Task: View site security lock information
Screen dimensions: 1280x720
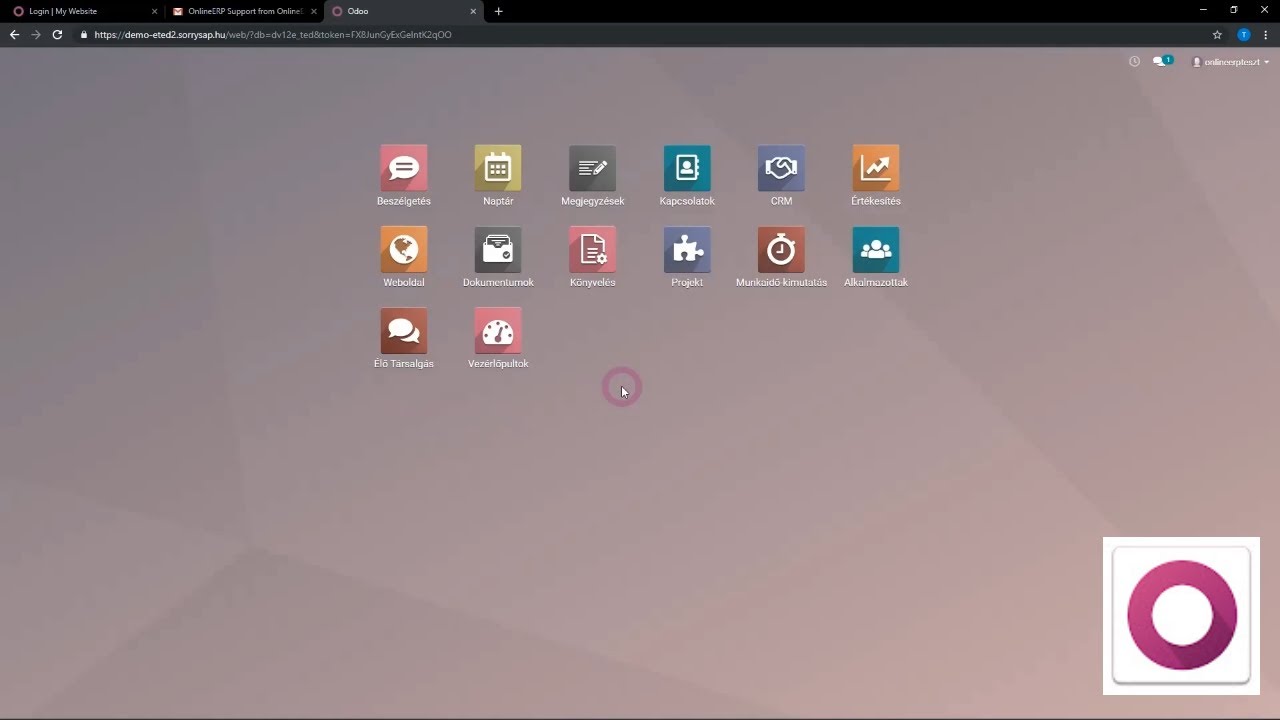Action: point(83,34)
